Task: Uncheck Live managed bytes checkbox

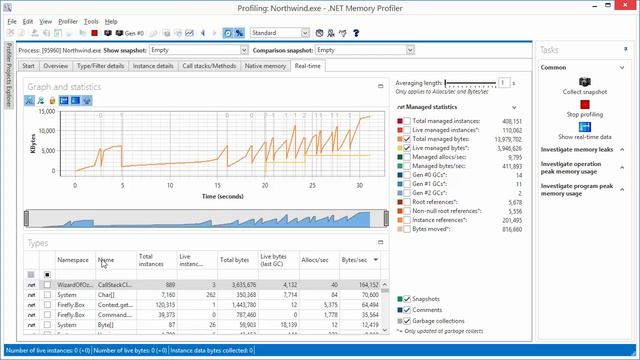Action: coord(407,148)
